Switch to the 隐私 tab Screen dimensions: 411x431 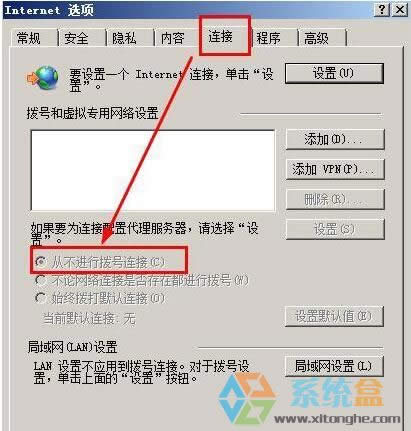124,38
